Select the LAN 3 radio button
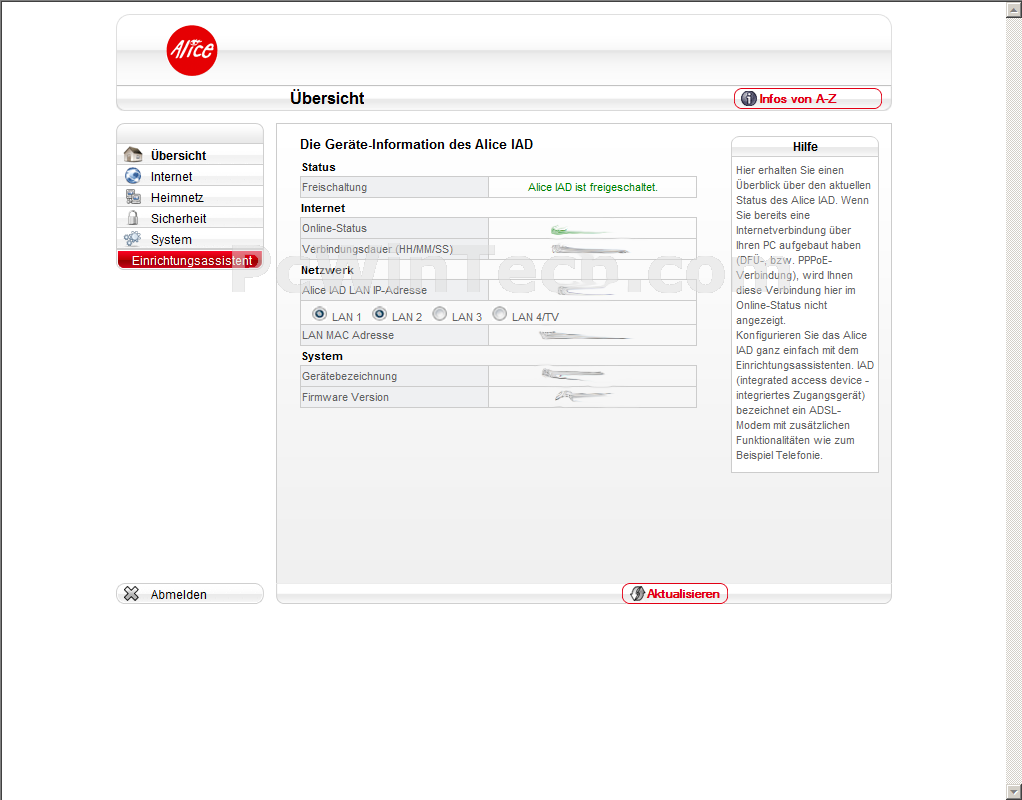This screenshot has height=800, width=1022. coord(440,314)
